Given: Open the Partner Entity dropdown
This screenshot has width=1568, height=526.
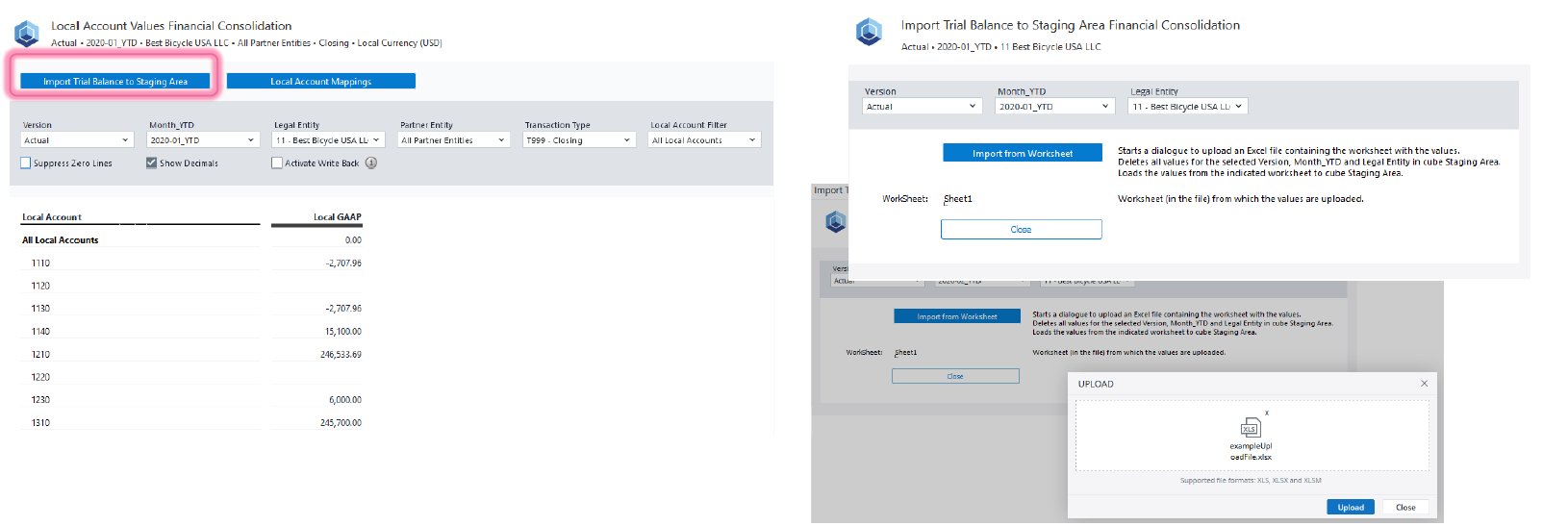Looking at the screenshot, I should [x=453, y=140].
